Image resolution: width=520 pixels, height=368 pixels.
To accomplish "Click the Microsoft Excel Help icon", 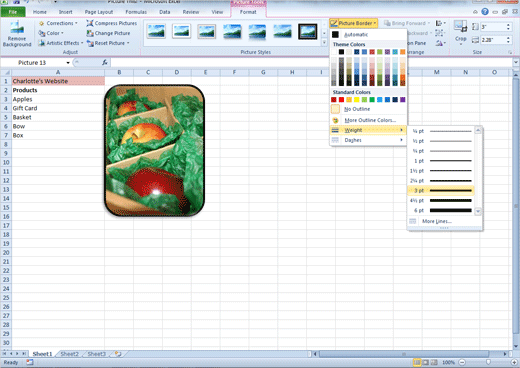I will point(485,12).
